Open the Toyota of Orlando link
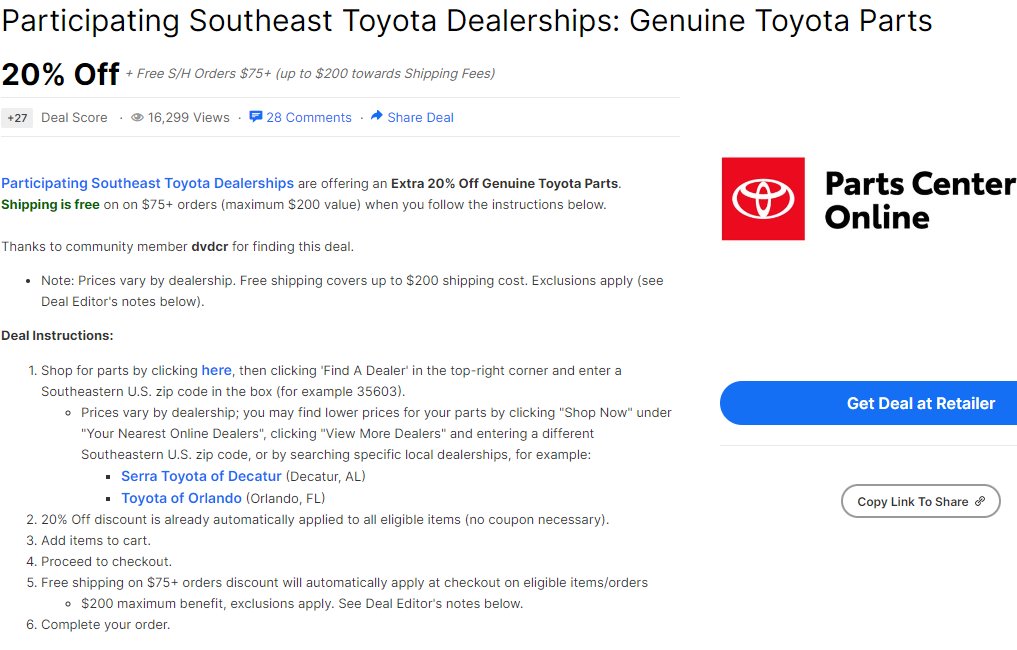This screenshot has width=1017, height=650. tap(181, 498)
